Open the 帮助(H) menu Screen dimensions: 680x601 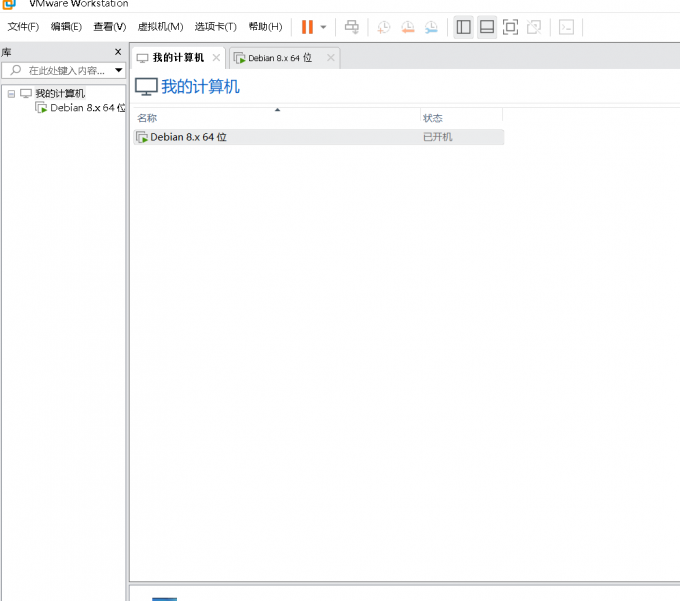pos(265,27)
